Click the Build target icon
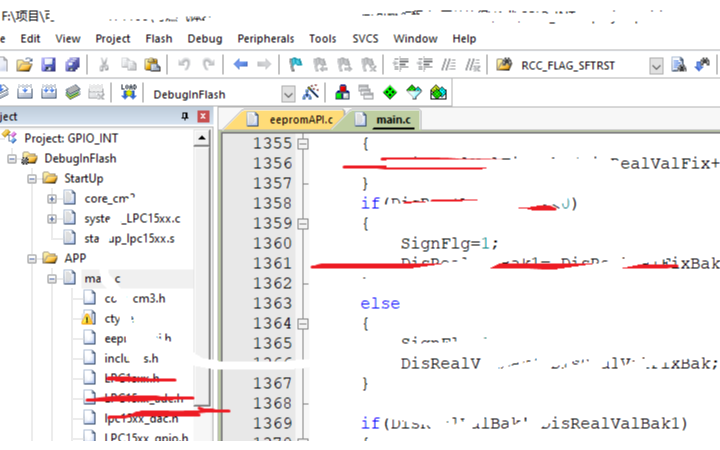The image size is (720, 450). [x=25, y=93]
